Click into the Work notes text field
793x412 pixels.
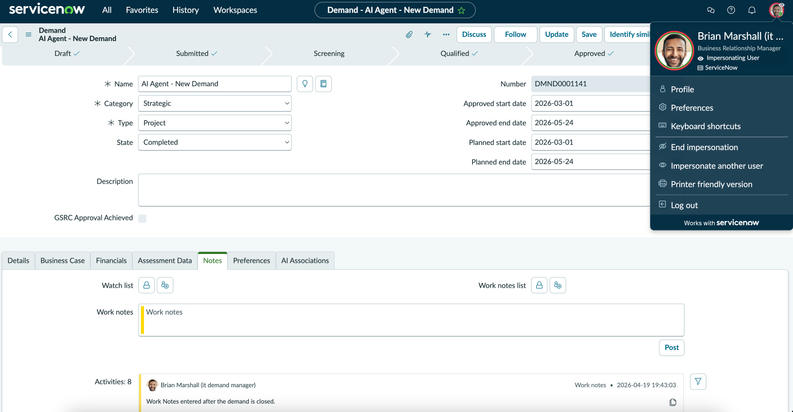point(414,320)
